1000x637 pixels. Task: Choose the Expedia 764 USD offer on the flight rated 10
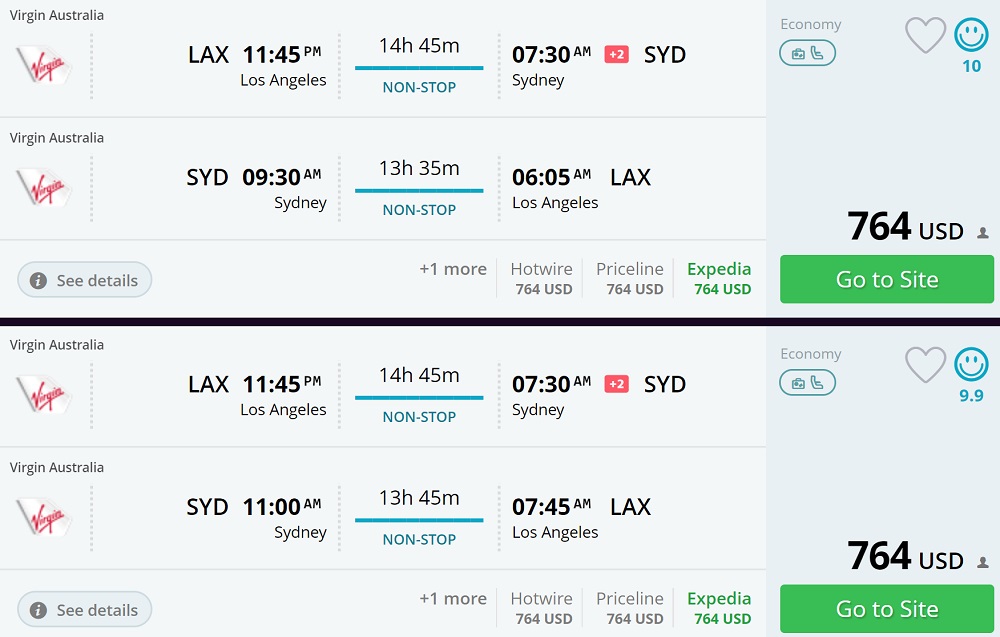click(719, 279)
